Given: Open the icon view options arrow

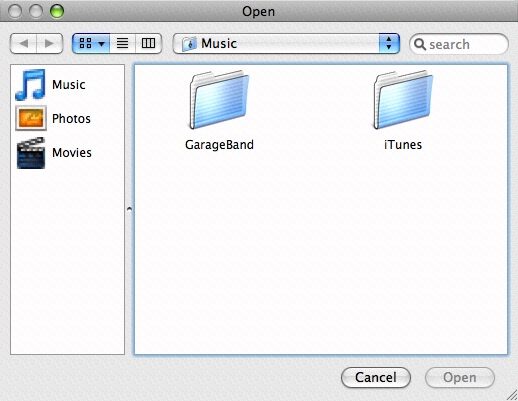Looking at the screenshot, I should point(101,44).
